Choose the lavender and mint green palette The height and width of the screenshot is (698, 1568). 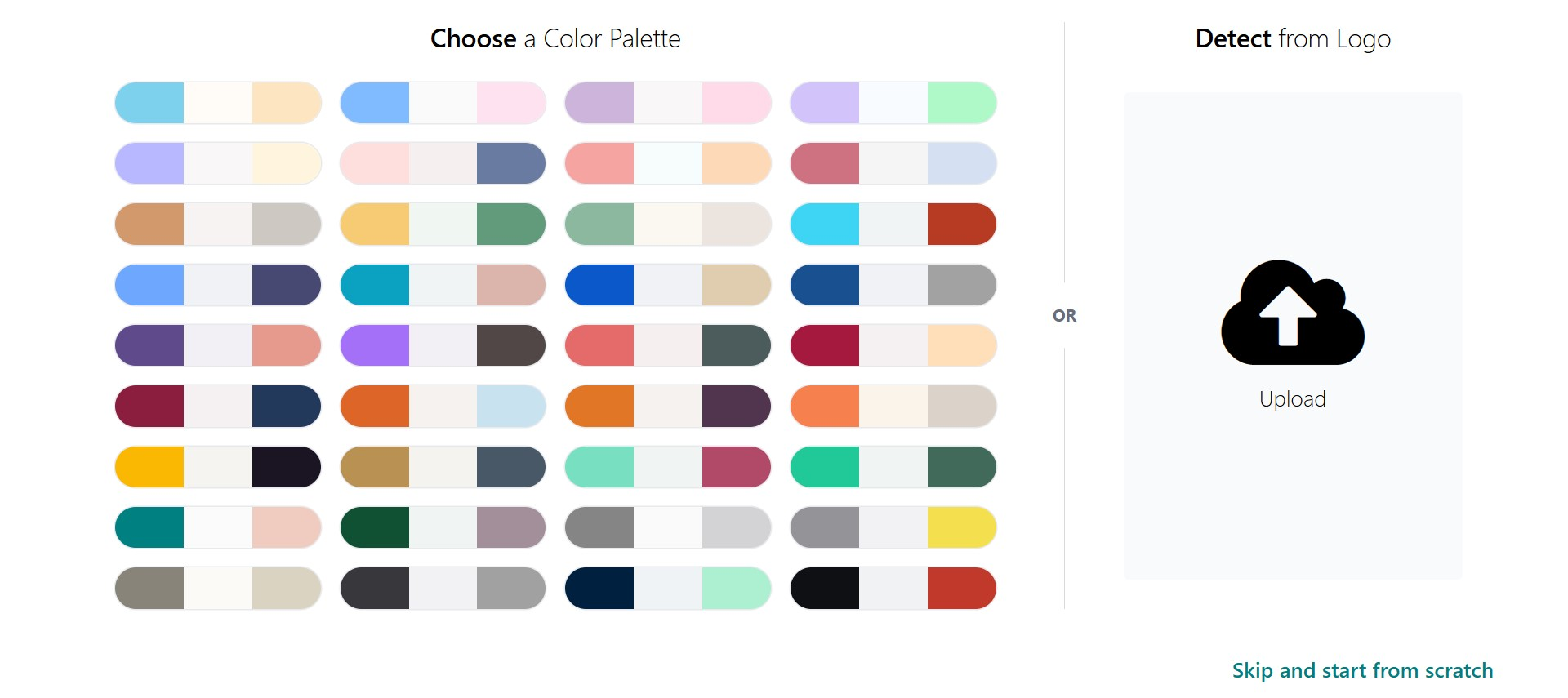click(893, 103)
